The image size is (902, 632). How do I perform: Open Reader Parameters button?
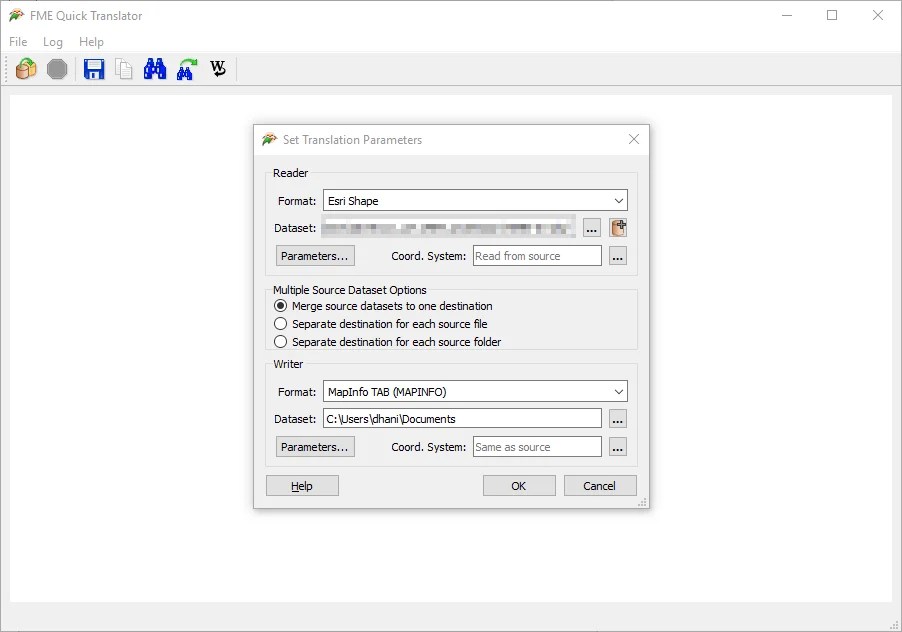315,256
